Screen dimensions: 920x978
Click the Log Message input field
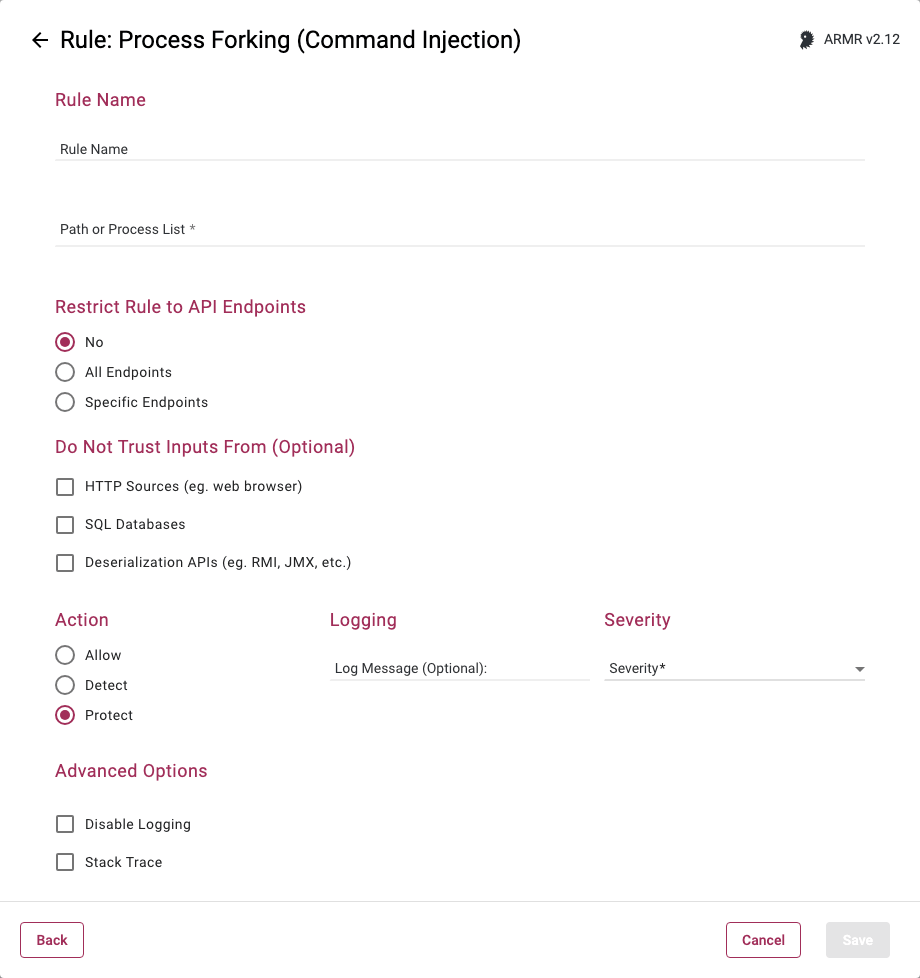460,668
